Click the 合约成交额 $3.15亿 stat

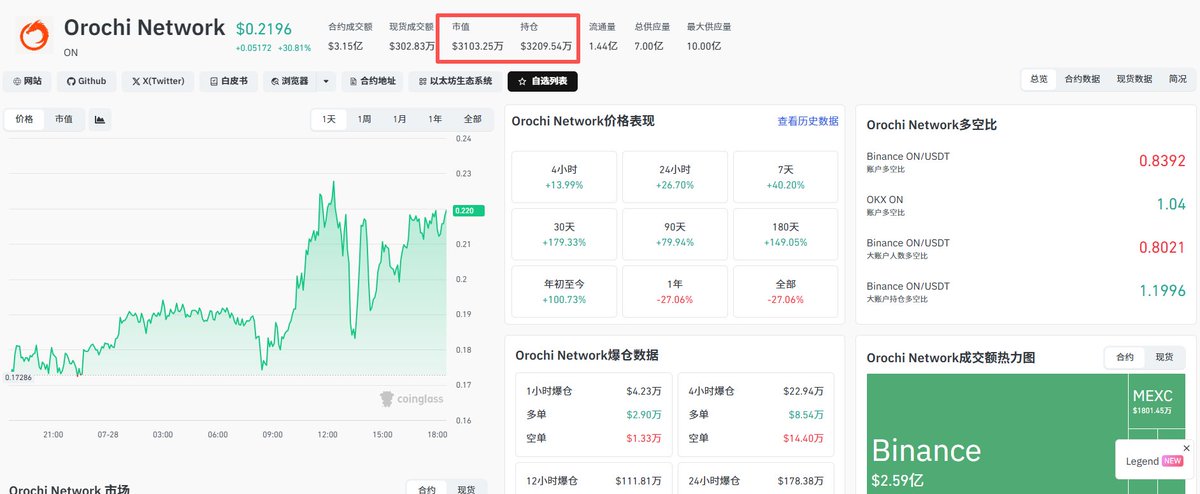coord(350,37)
